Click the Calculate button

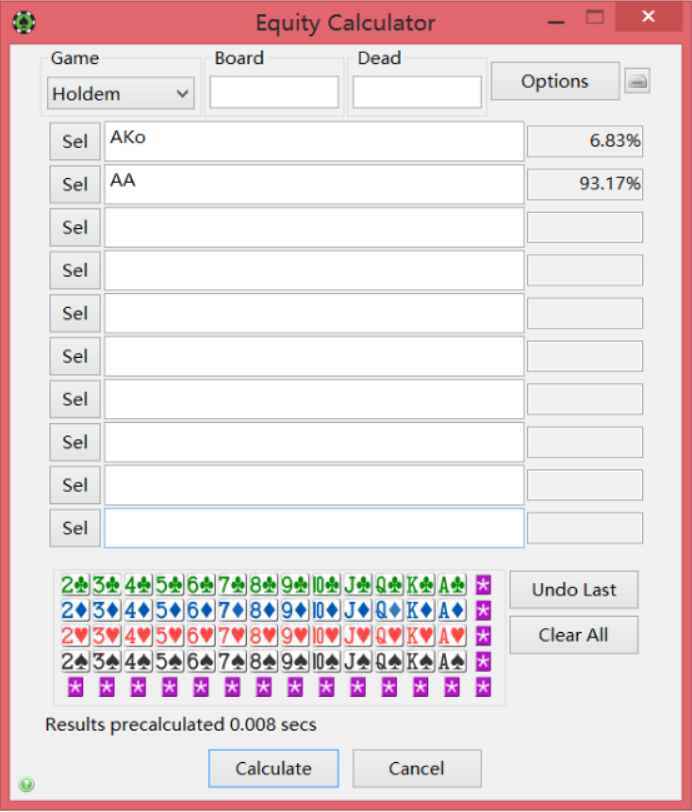coord(273,768)
